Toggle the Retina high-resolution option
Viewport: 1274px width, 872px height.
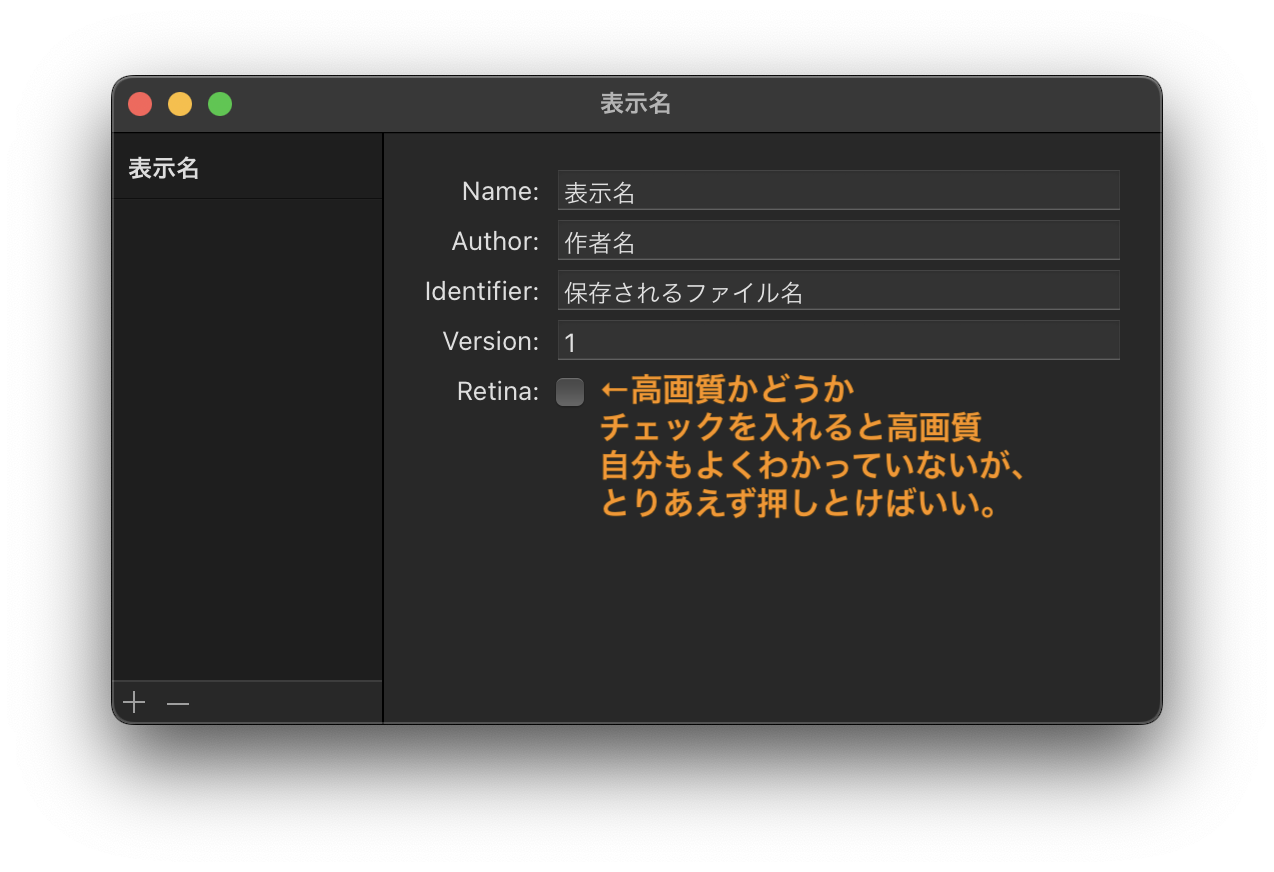click(x=570, y=392)
